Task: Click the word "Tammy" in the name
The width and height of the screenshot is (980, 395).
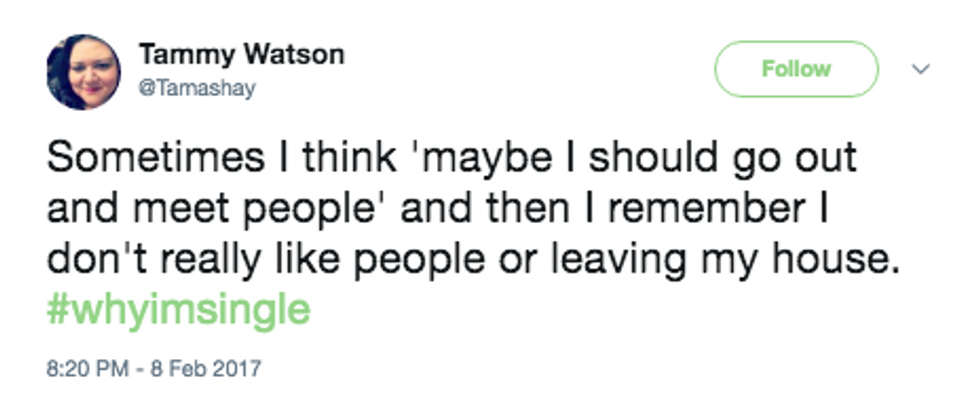Action: pos(187,56)
